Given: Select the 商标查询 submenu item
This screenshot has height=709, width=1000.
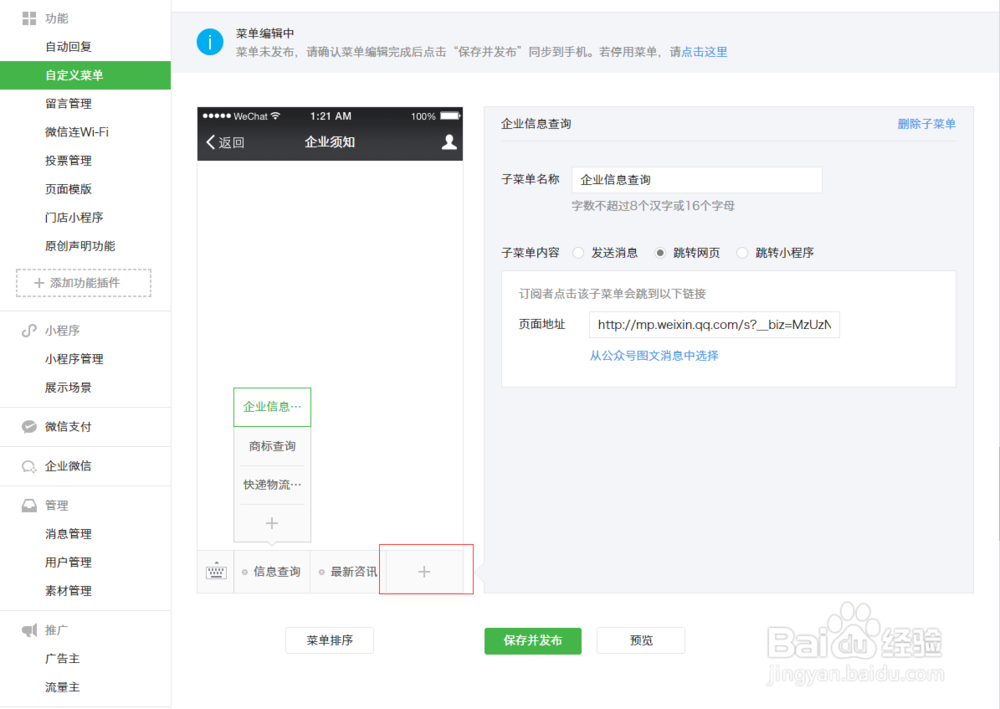Looking at the screenshot, I should (x=272, y=446).
